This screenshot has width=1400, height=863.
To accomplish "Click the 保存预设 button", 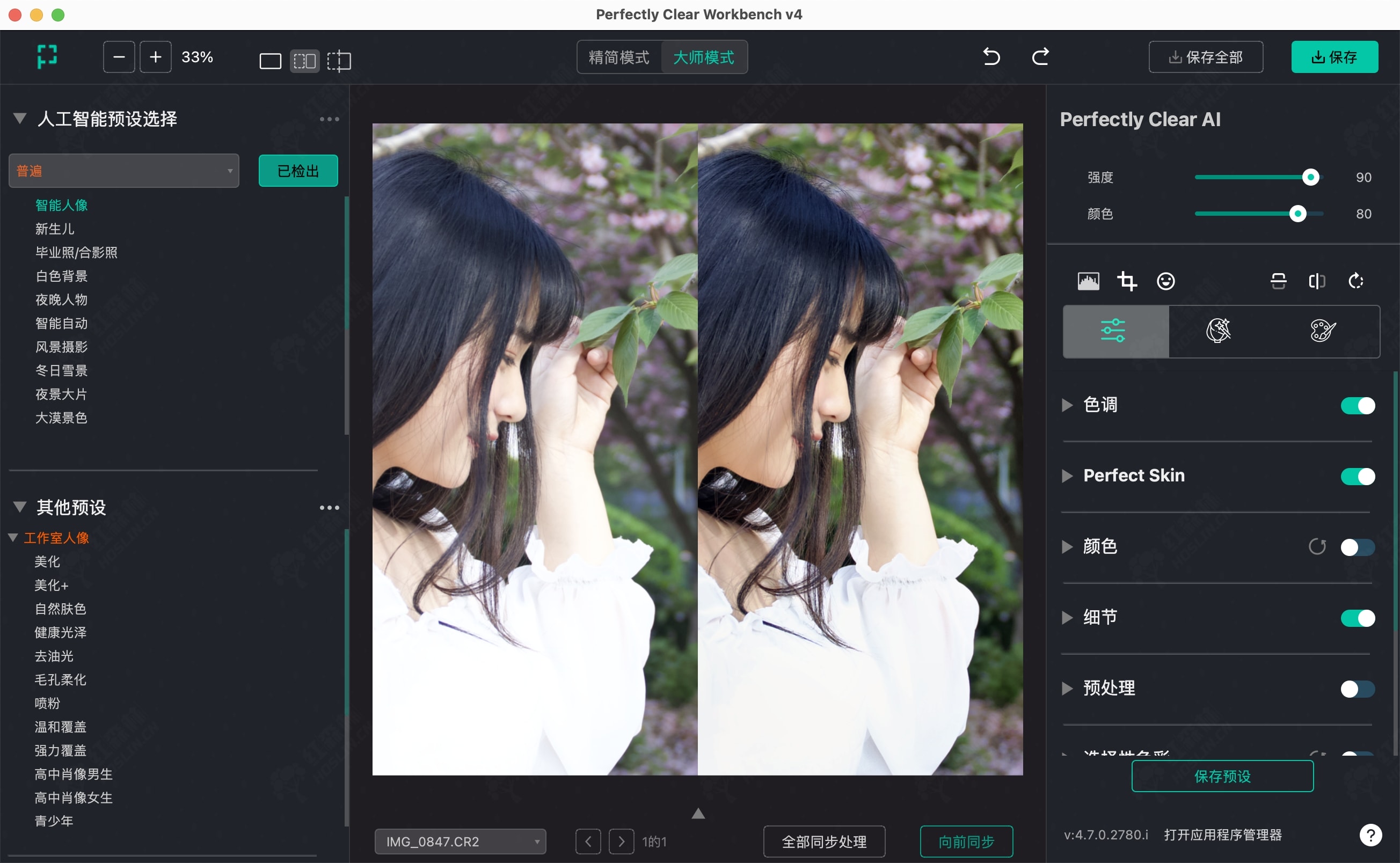I will [1222, 776].
